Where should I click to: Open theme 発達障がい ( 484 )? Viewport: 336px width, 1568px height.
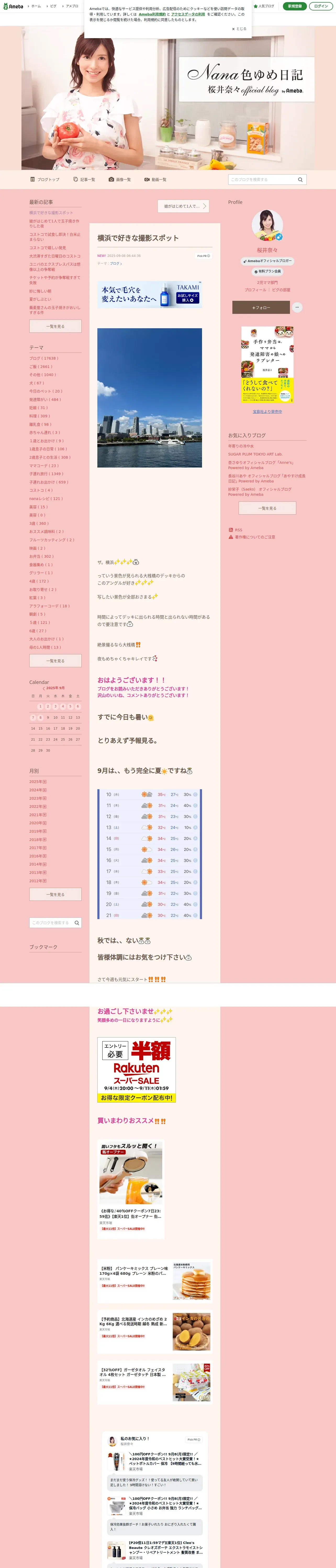coord(45,399)
